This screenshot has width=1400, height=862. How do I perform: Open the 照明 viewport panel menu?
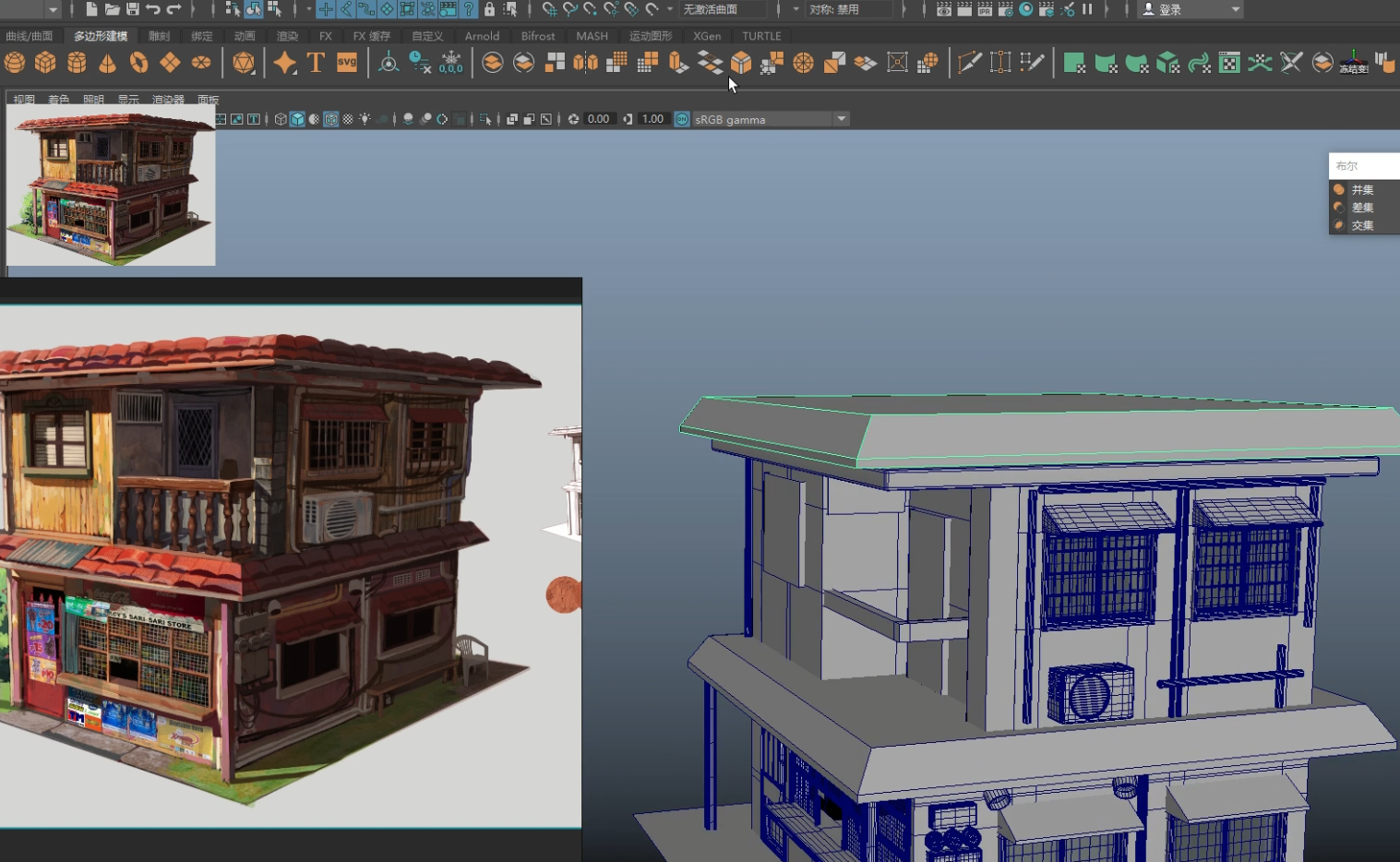pyautogui.click(x=93, y=100)
